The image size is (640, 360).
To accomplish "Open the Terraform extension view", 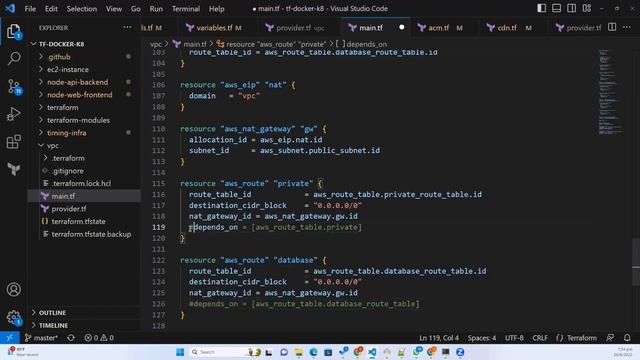I will click(x=13, y=169).
